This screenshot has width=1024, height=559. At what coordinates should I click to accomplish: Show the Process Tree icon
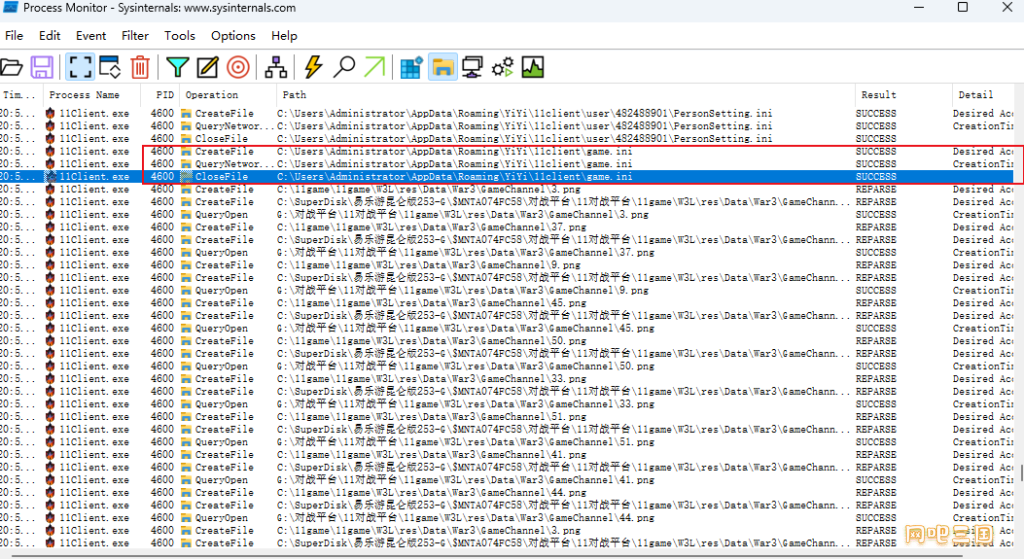click(276, 67)
